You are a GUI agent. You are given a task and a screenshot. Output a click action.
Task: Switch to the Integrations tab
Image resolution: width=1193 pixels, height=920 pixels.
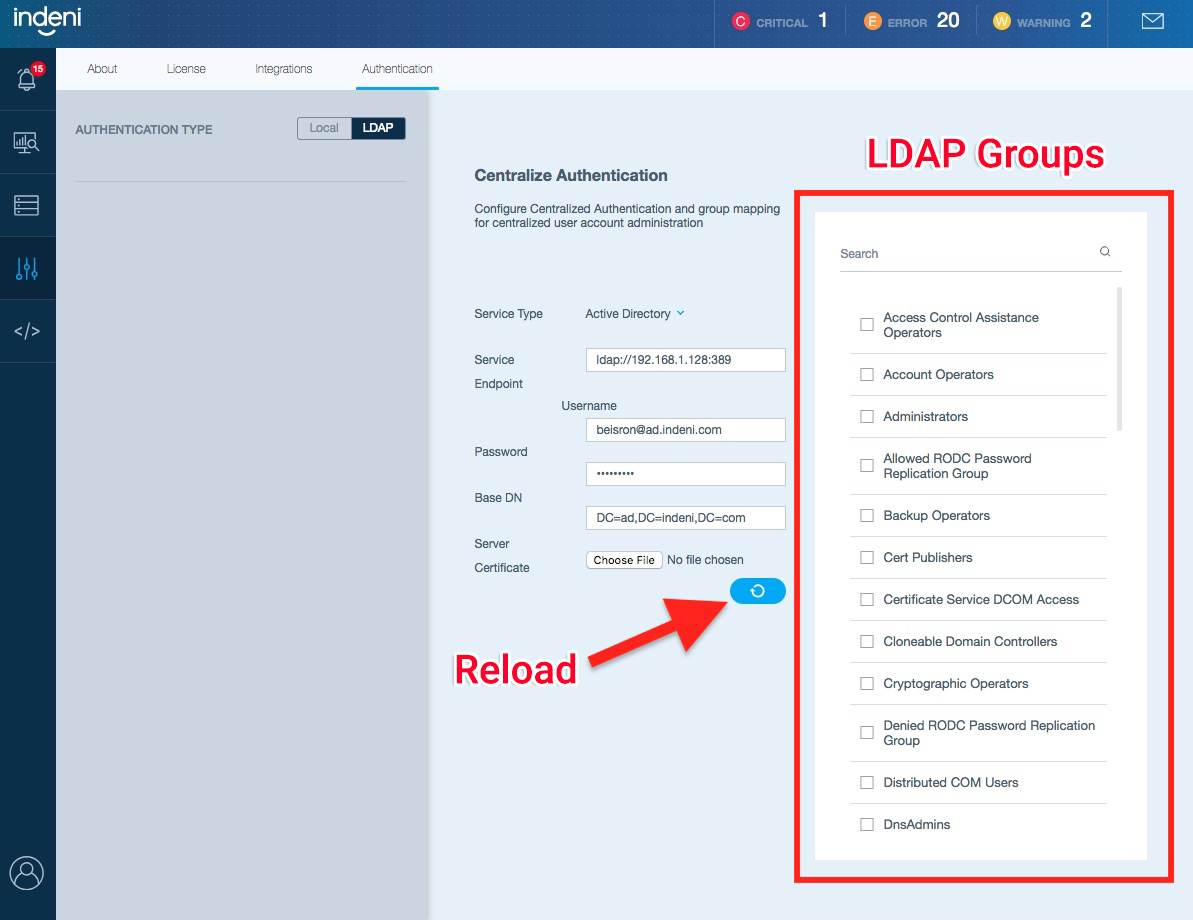[x=283, y=69]
